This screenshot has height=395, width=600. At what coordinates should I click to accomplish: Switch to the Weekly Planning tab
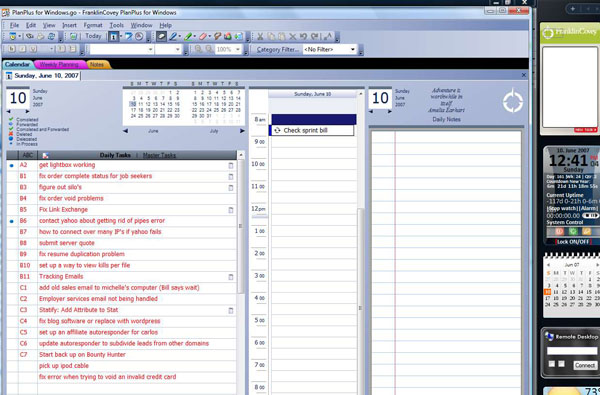click(59, 64)
